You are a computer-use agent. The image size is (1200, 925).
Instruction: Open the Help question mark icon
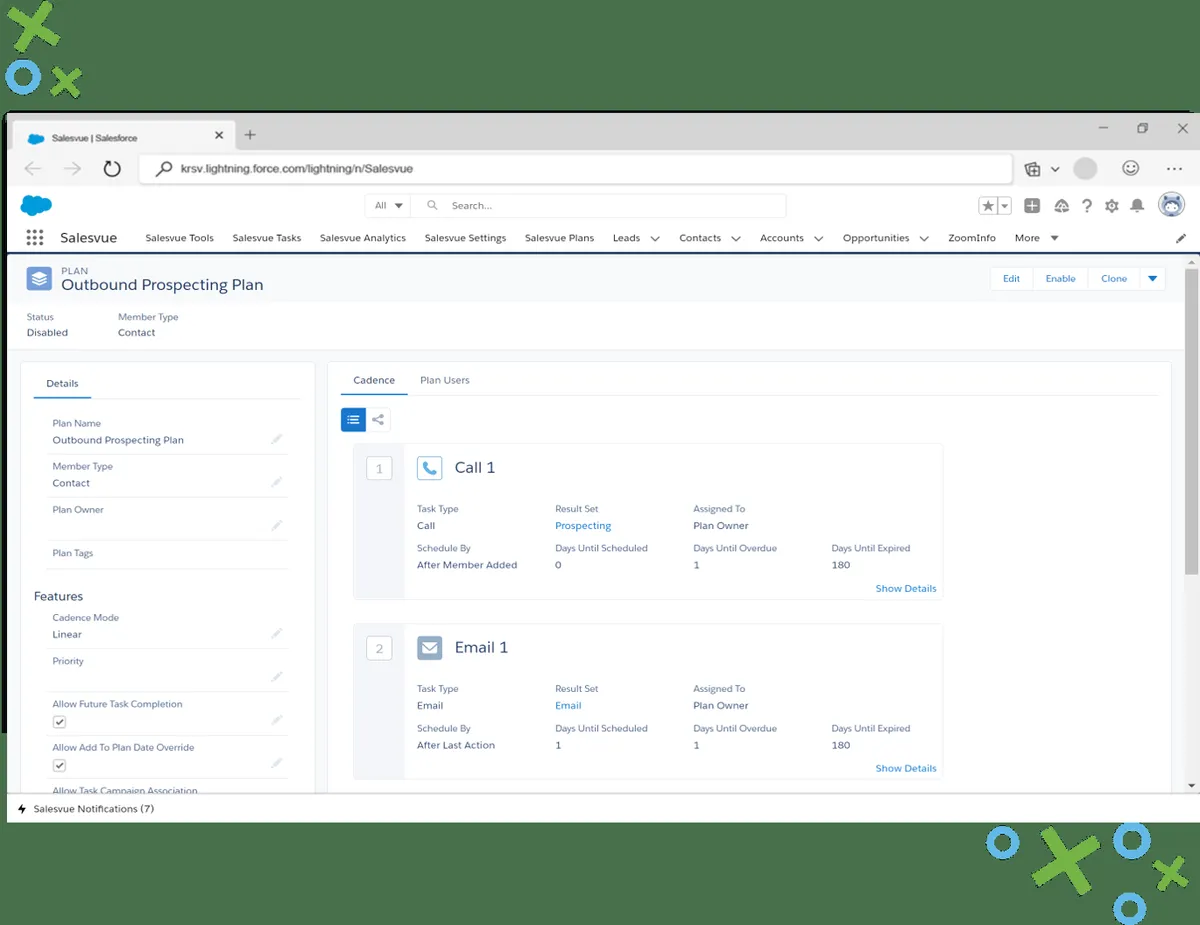[1087, 205]
